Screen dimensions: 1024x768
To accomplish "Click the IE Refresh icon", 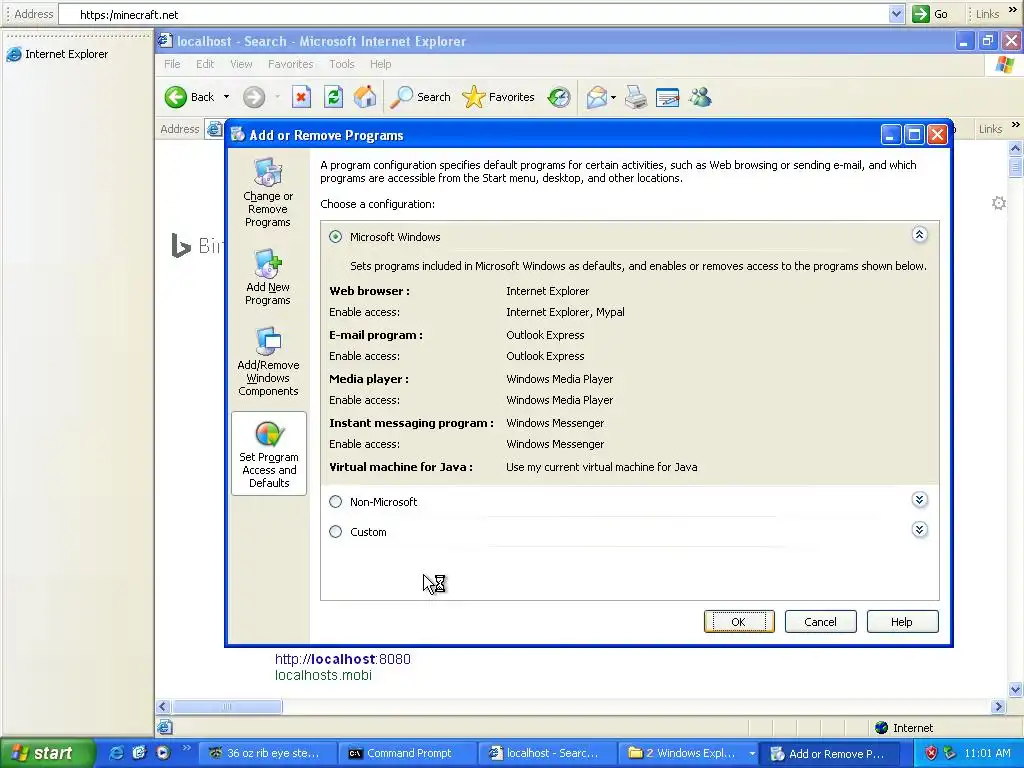I will click(x=333, y=97).
